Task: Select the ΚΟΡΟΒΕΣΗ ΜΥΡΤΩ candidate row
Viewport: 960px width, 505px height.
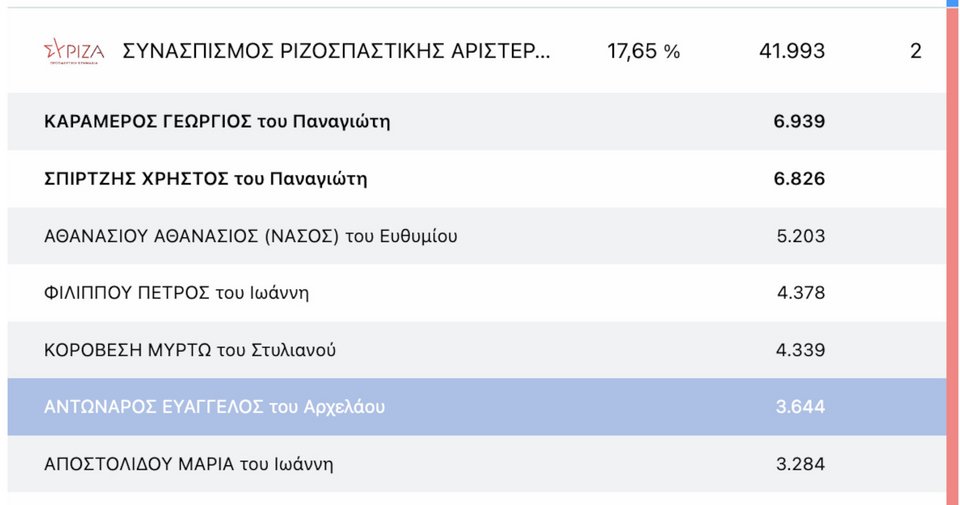Action: point(190,351)
